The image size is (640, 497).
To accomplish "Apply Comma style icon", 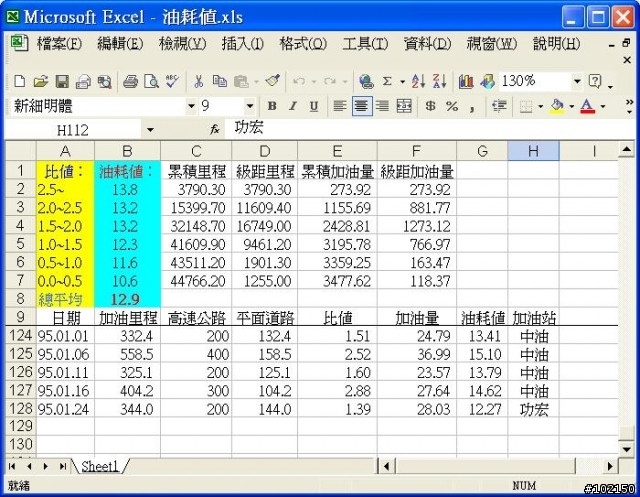I will [x=472, y=107].
